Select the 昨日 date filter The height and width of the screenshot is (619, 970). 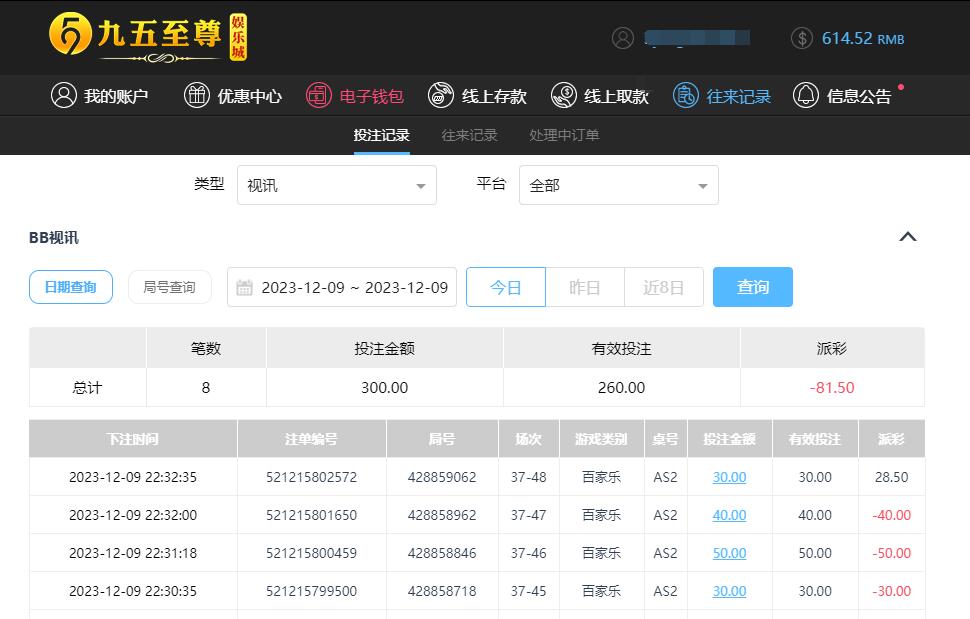(585, 287)
